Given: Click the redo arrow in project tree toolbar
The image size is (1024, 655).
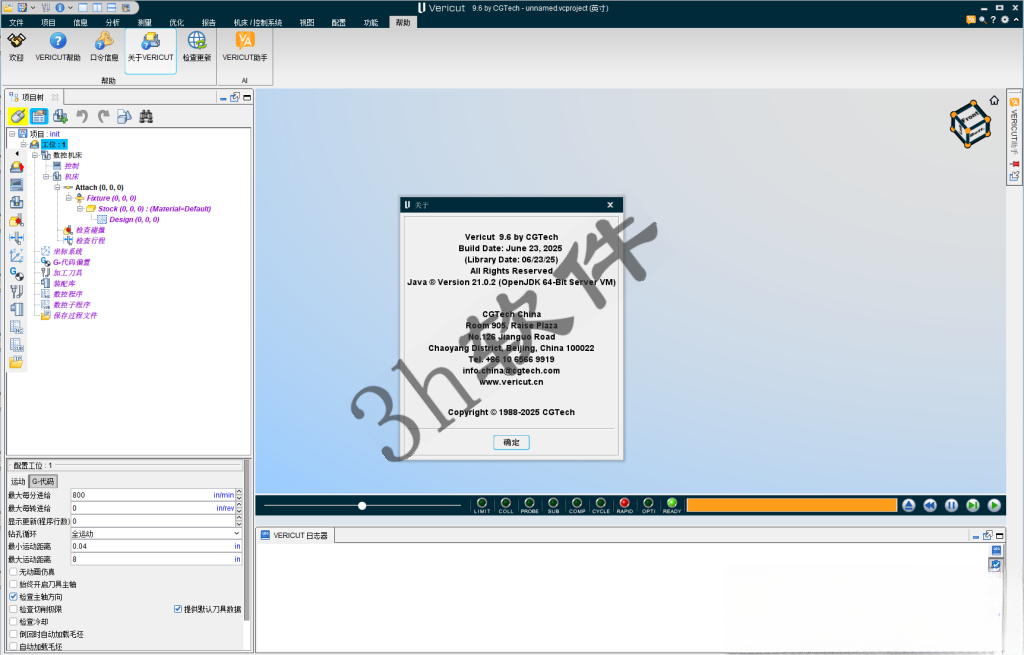Looking at the screenshot, I should coord(103,116).
